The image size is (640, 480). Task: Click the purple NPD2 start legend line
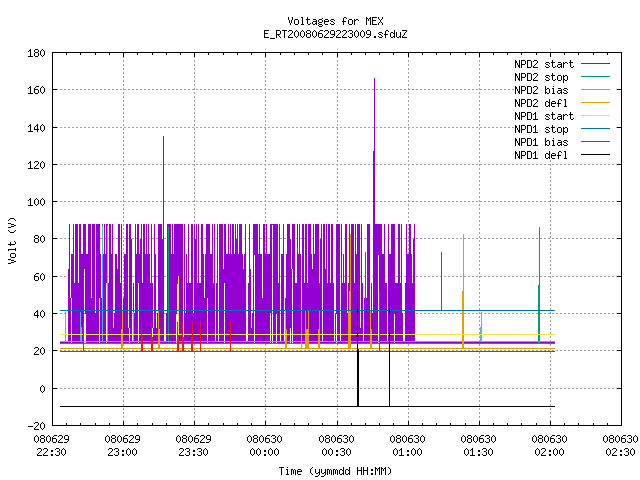[596, 64]
